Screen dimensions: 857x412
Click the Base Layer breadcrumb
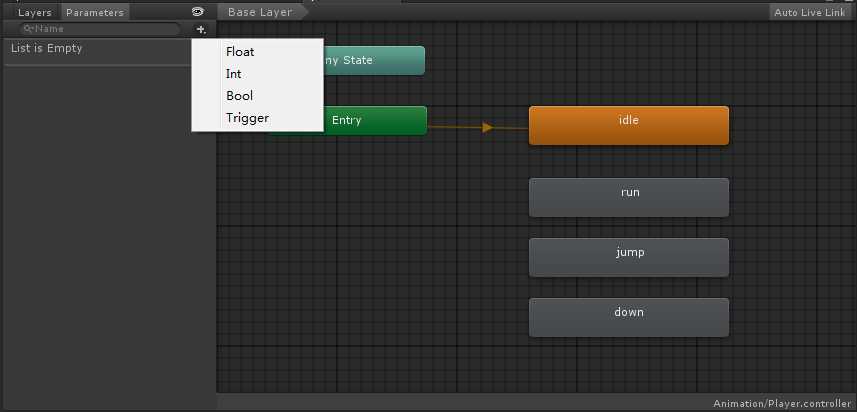[x=261, y=12]
